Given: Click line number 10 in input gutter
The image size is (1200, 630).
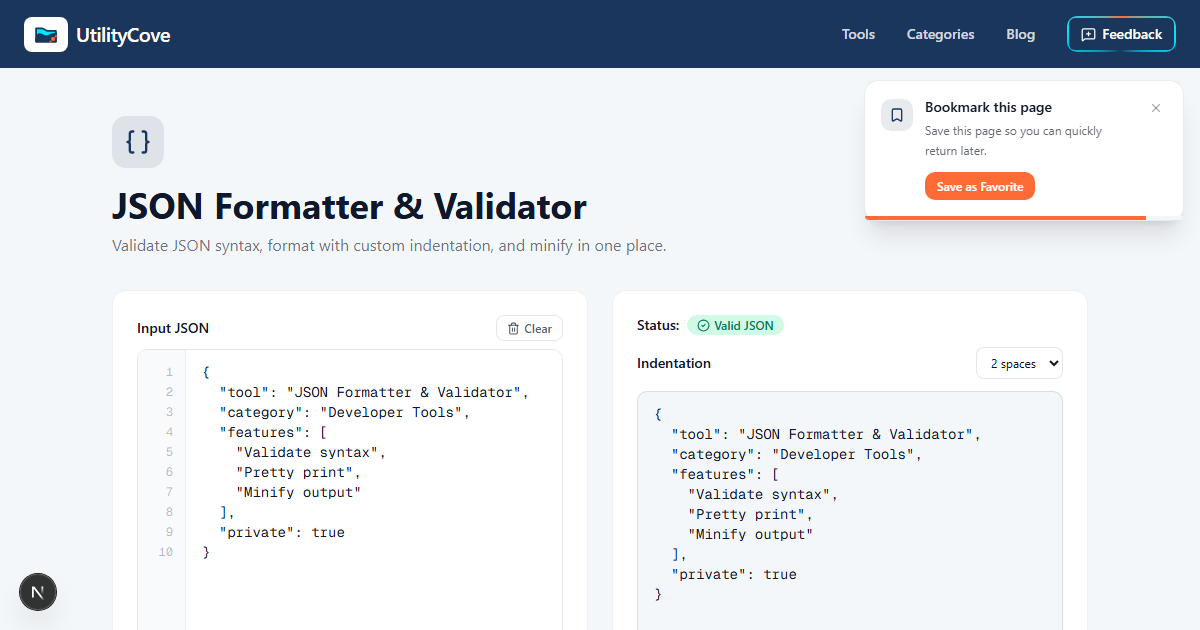Looking at the screenshot, I should tap(166, 552).
